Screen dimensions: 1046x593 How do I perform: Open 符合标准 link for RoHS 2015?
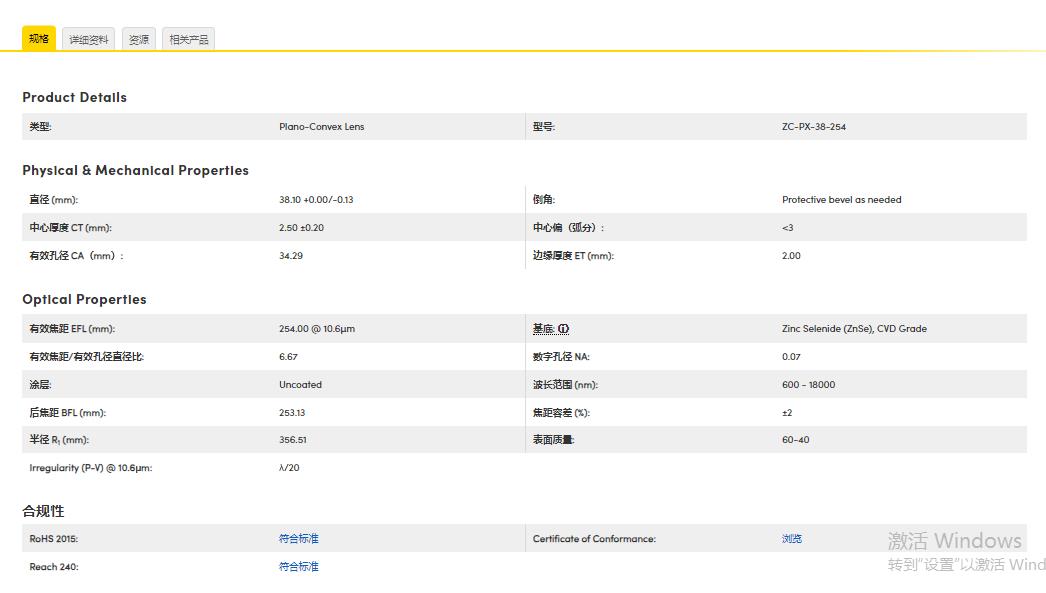click(298, 538)
